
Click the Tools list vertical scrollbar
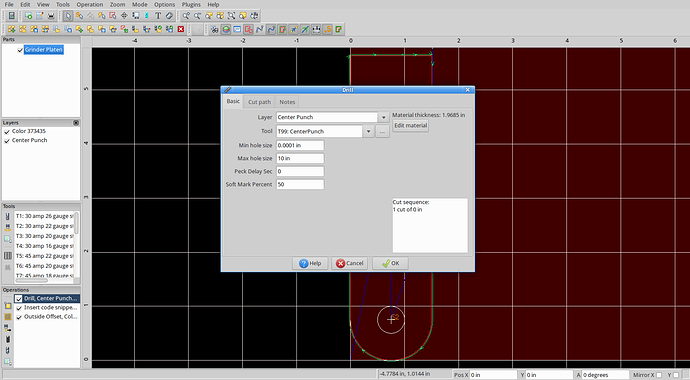[77, 223]
